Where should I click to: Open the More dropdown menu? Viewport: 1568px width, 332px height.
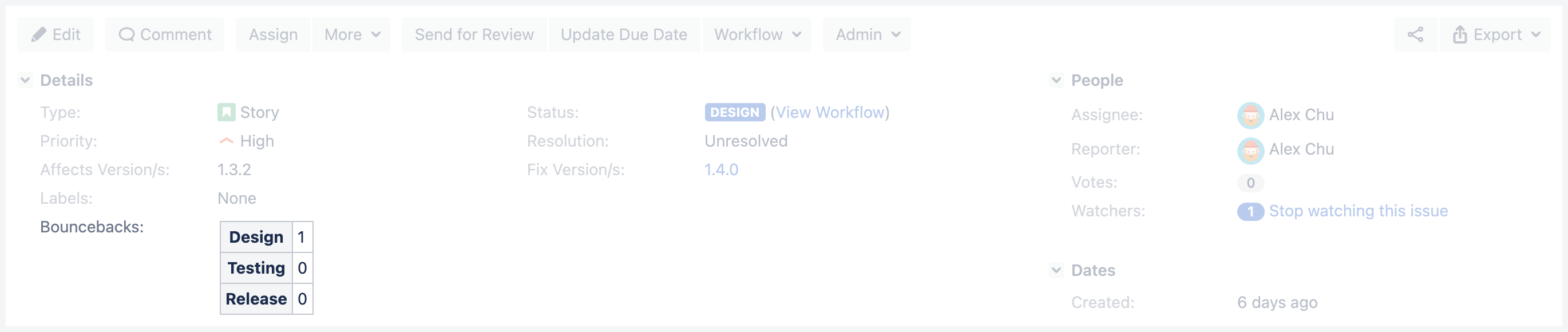(352, 35)
